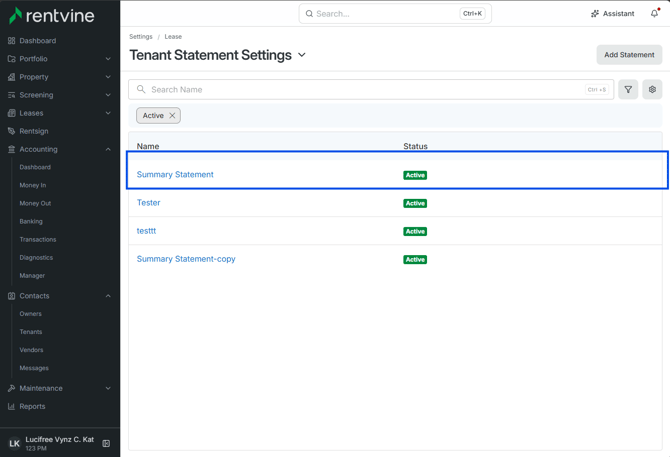Open the Summary Statement-copy link
The height and width of the screenshot is (457, 670).
coord(186,259)
